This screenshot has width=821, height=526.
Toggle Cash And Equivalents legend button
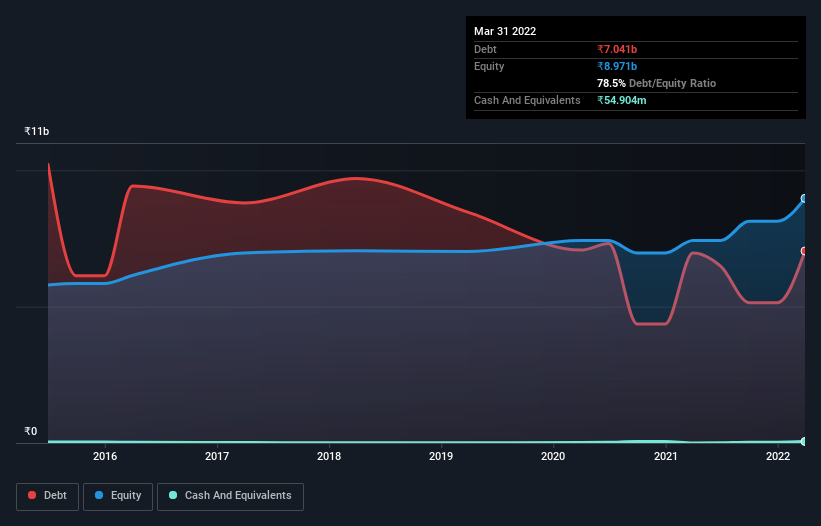coord(230,496)
